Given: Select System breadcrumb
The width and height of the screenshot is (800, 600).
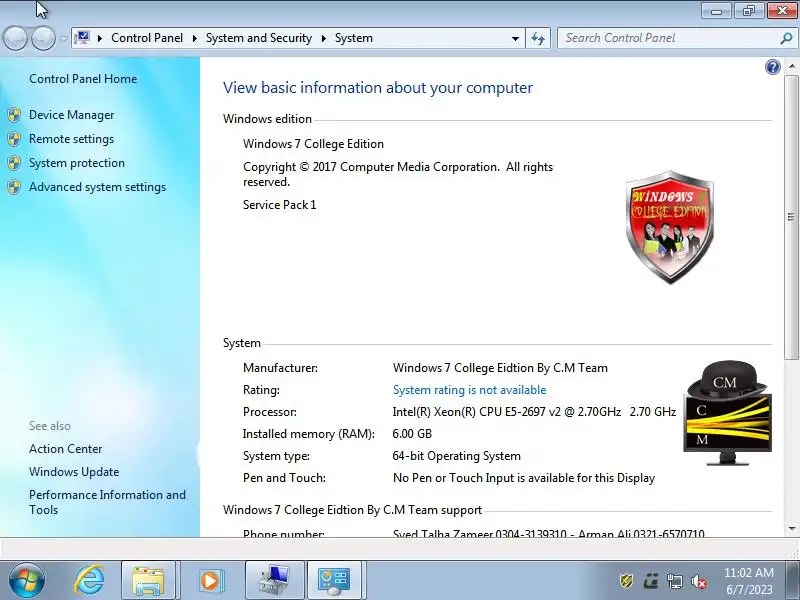Looking at the screenshot, I should pyautogui.click(x=354, y=38).
